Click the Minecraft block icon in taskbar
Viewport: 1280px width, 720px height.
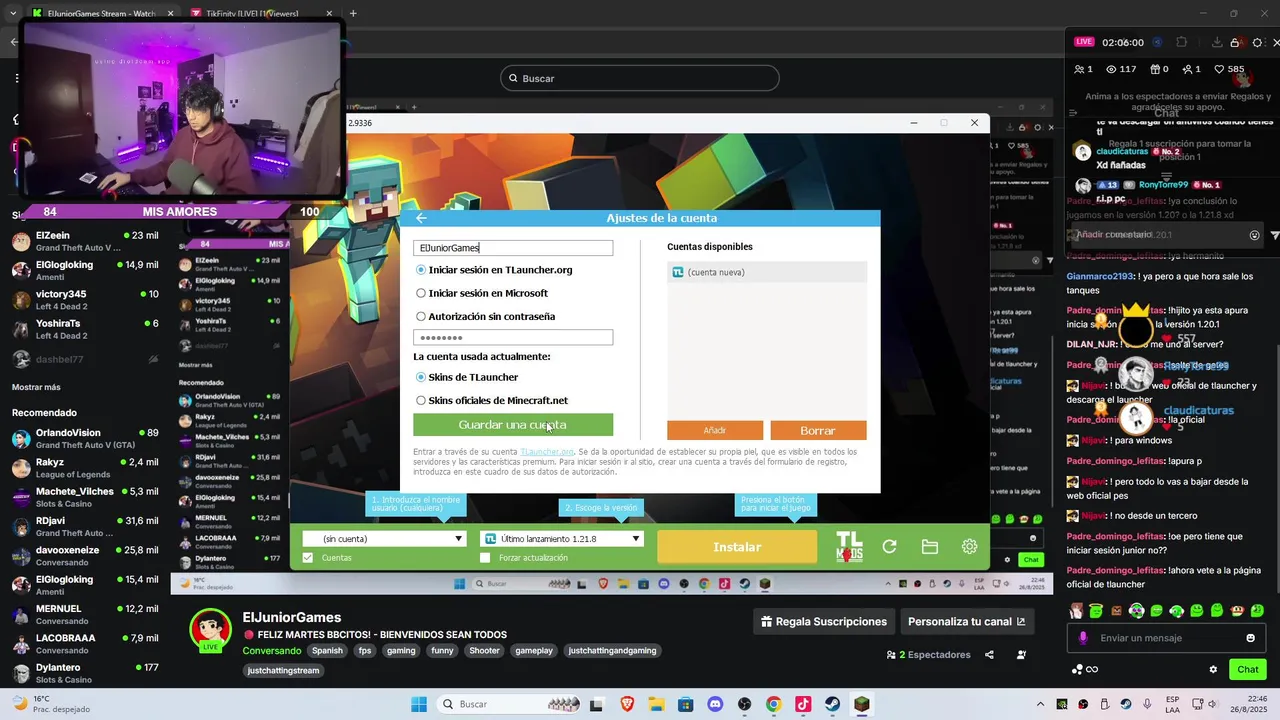(x=861, y=704)
